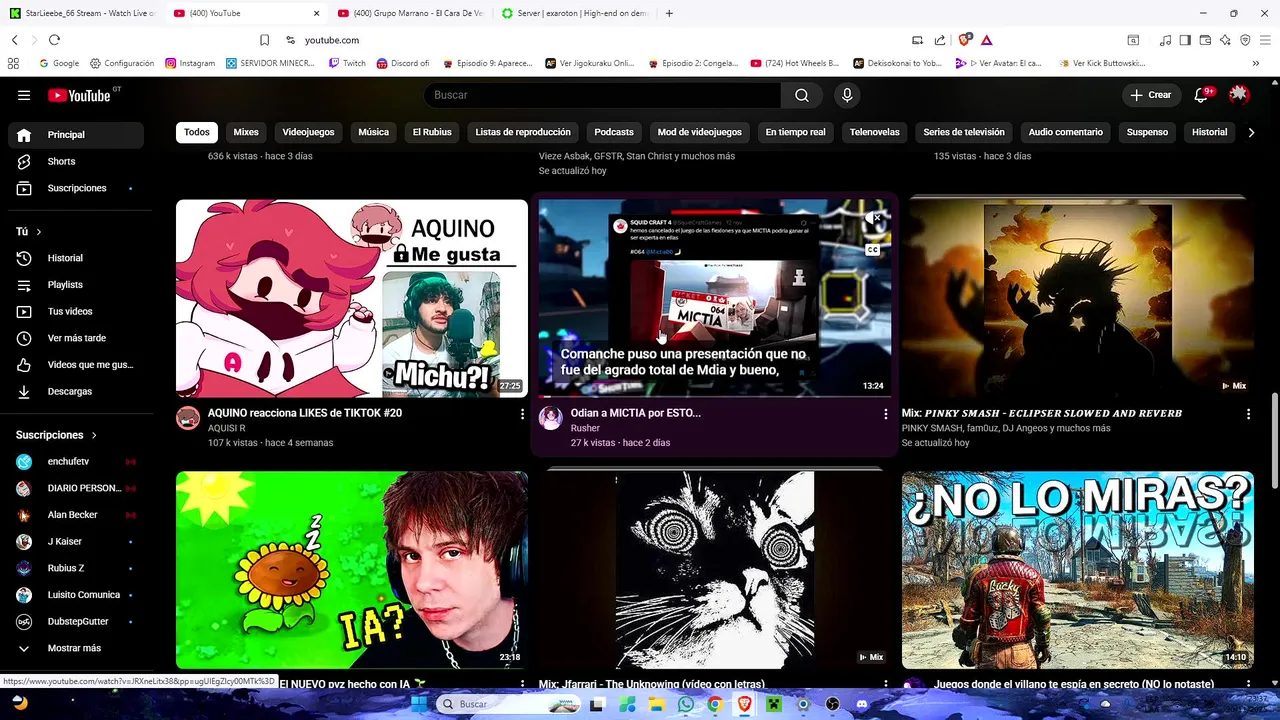Select the Mixes chip
1280x720 pixels.
246,132
